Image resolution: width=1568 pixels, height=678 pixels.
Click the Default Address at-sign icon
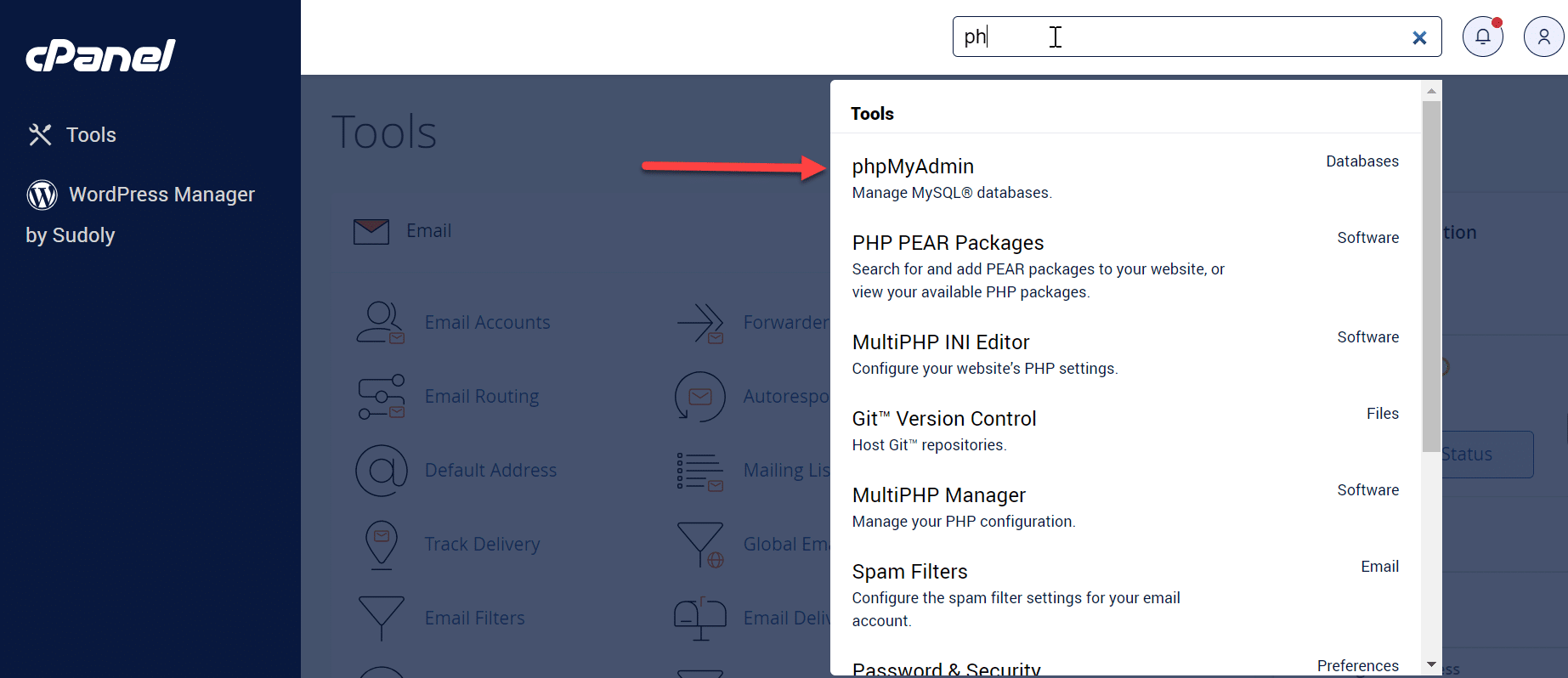click(382, 471)
